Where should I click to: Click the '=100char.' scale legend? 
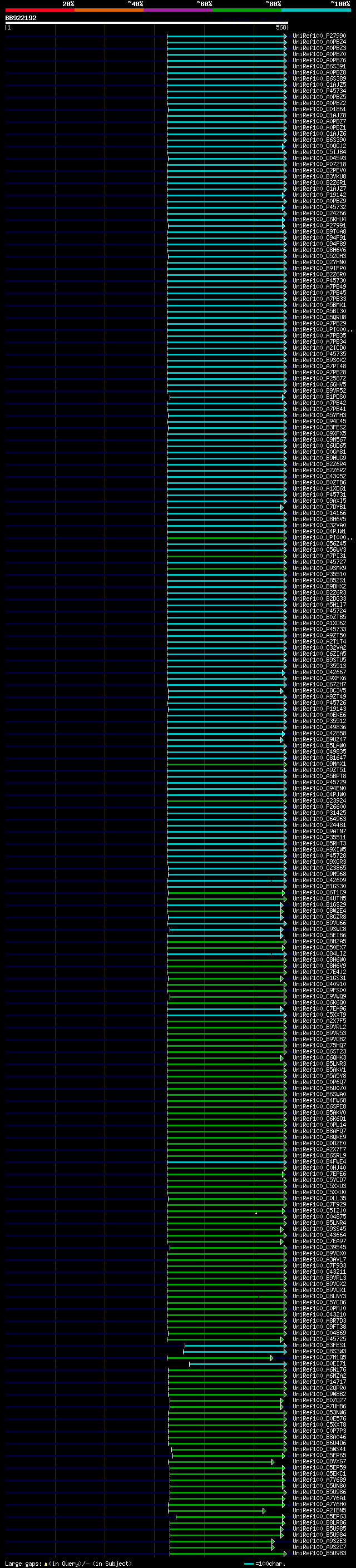264,1564
